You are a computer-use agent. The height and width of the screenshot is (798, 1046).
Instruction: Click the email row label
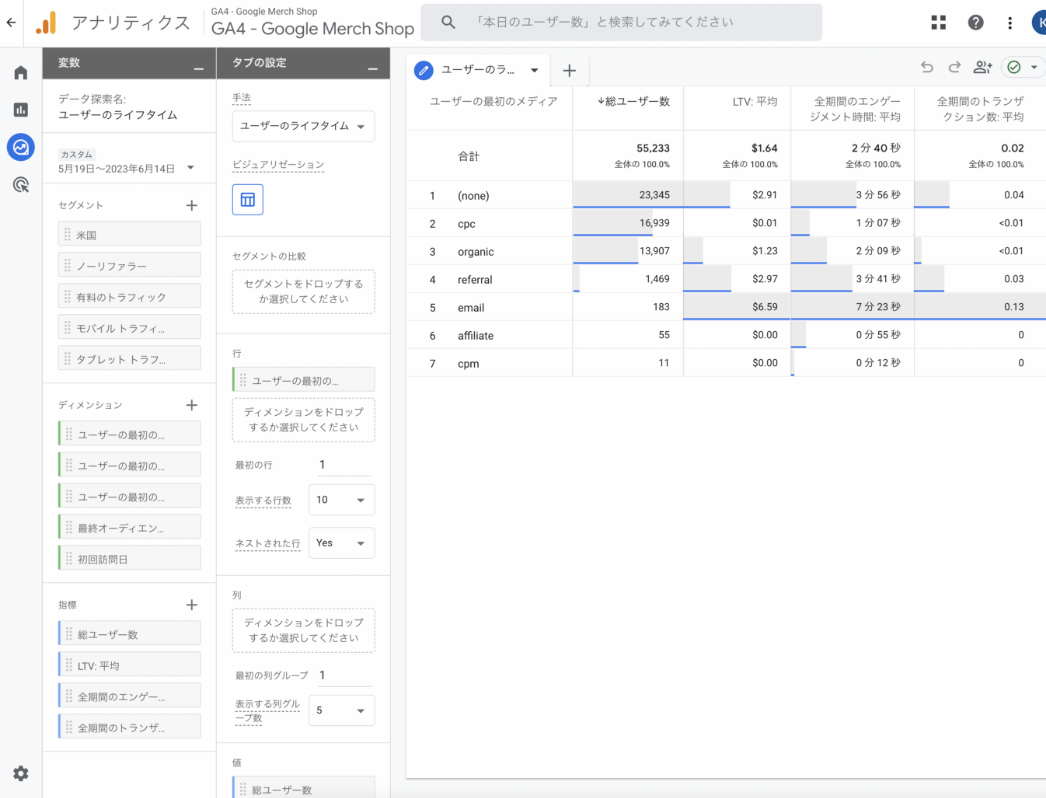471,308
